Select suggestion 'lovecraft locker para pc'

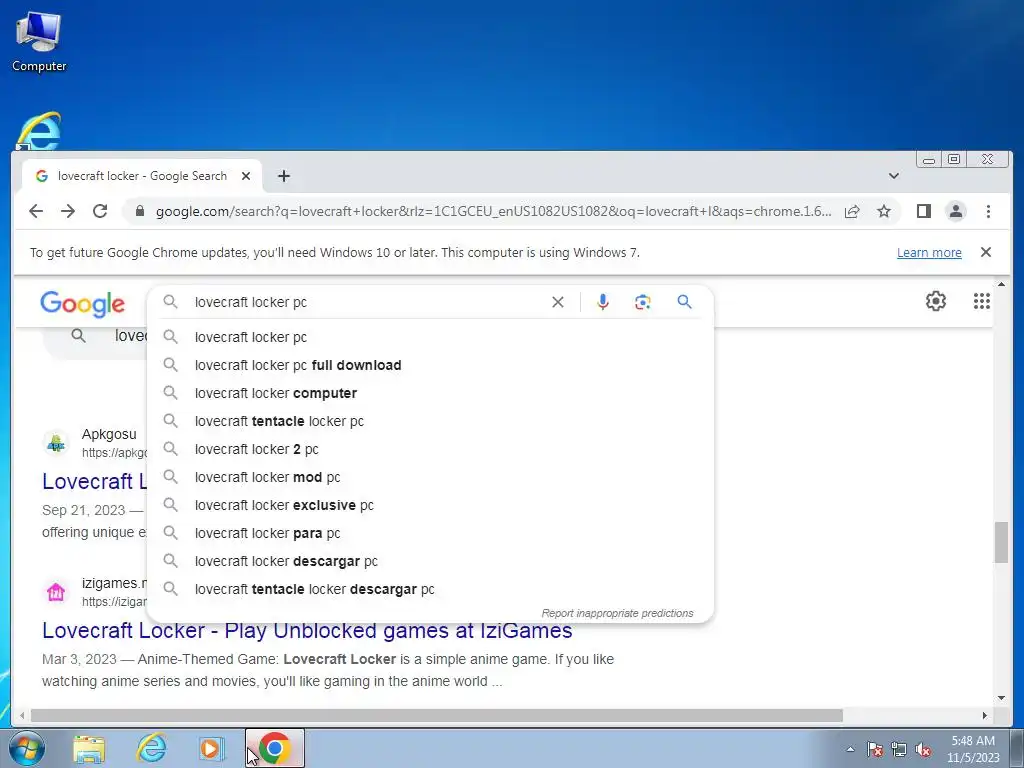coord(430,534)
